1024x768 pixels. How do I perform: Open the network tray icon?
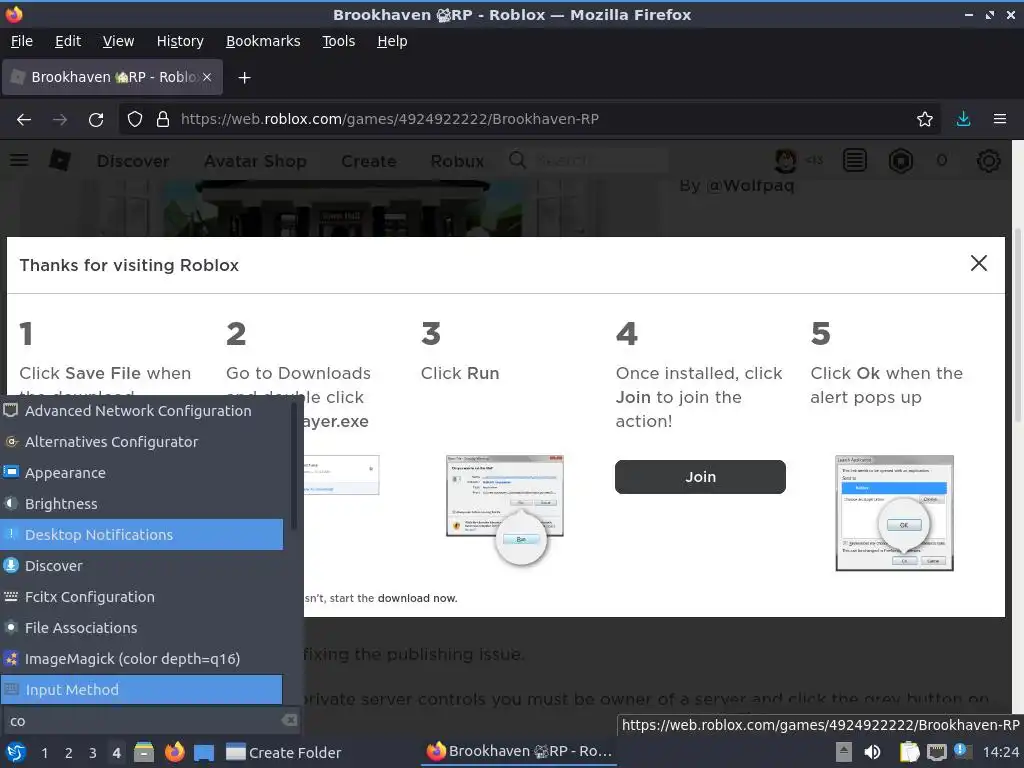pos(936,752)
